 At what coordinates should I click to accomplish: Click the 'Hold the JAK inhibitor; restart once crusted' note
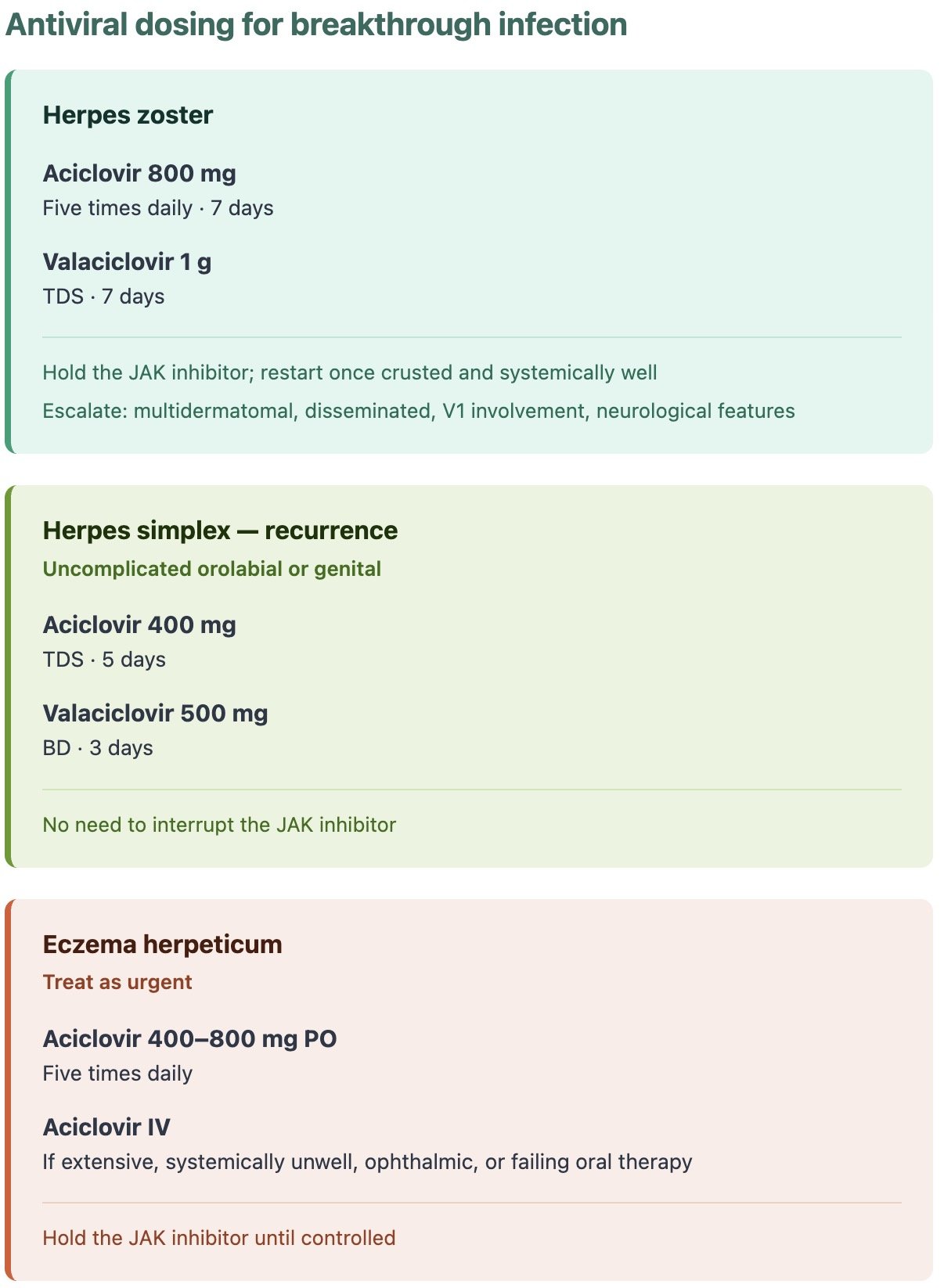pos(350,372)
